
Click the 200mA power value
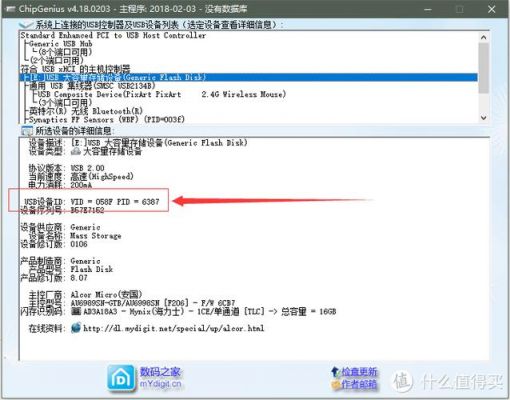click(81, 185)
